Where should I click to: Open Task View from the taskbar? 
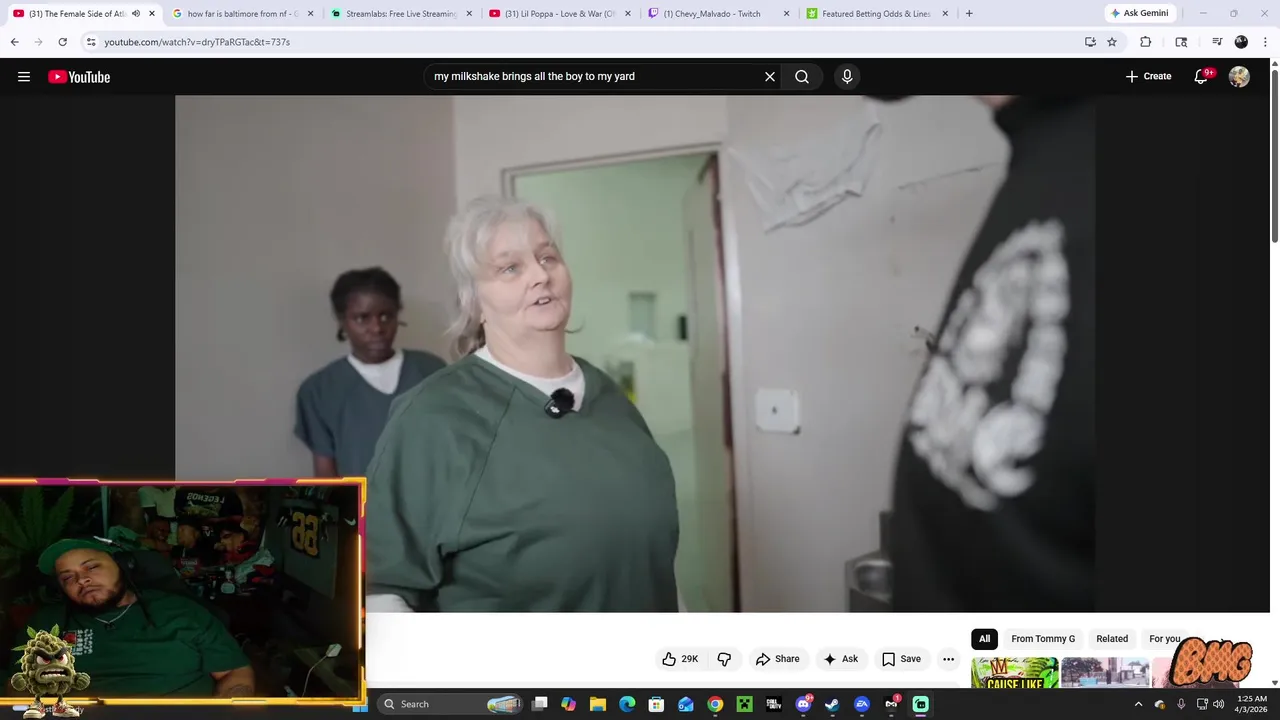pyautogui.click(x=539, y=704)
